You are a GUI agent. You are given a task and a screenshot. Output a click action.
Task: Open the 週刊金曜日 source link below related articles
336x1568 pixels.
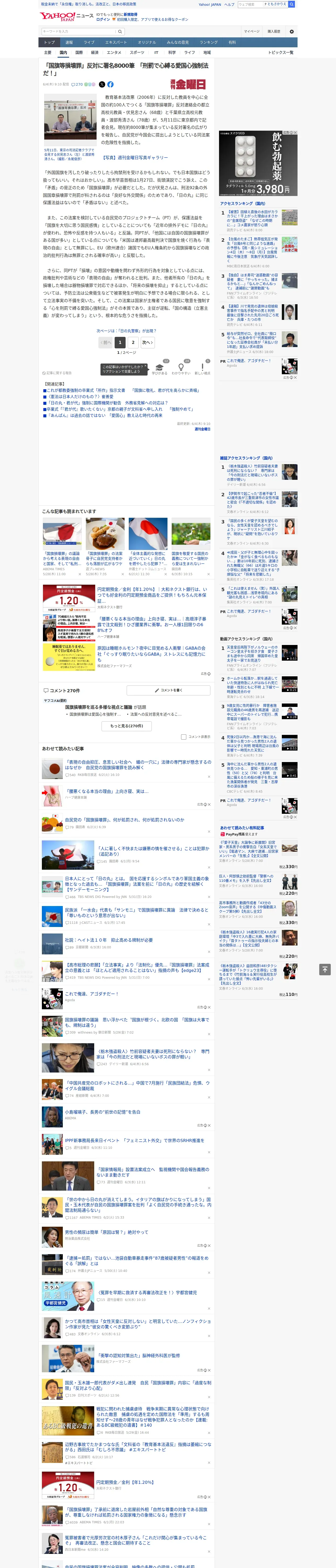(x=203, y=429)
